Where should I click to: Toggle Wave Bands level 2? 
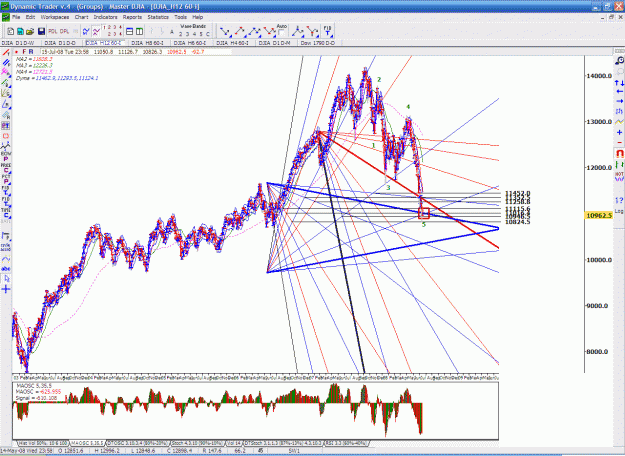click(181, 34)
